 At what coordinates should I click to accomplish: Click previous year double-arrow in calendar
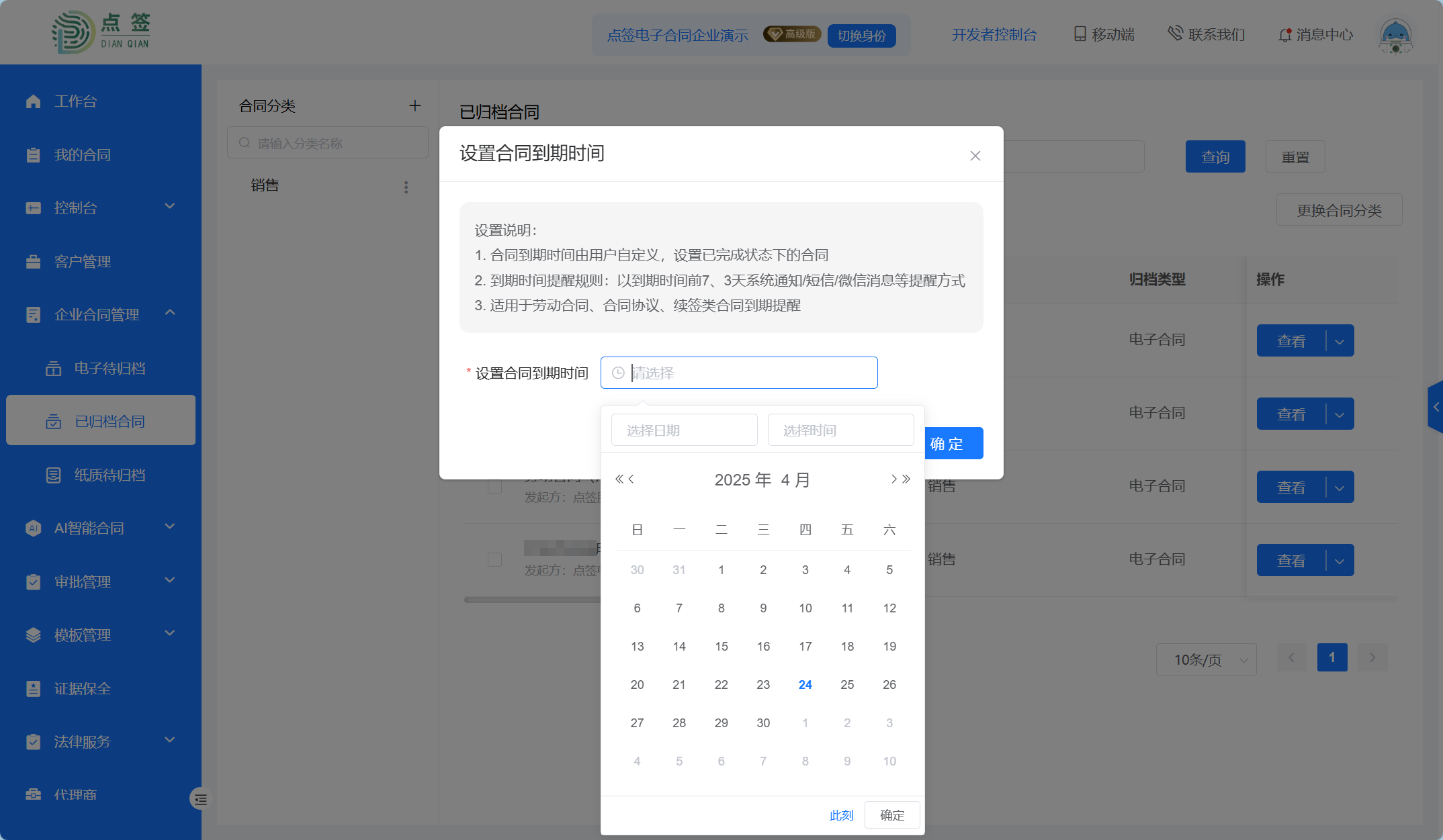coord(619,479)
